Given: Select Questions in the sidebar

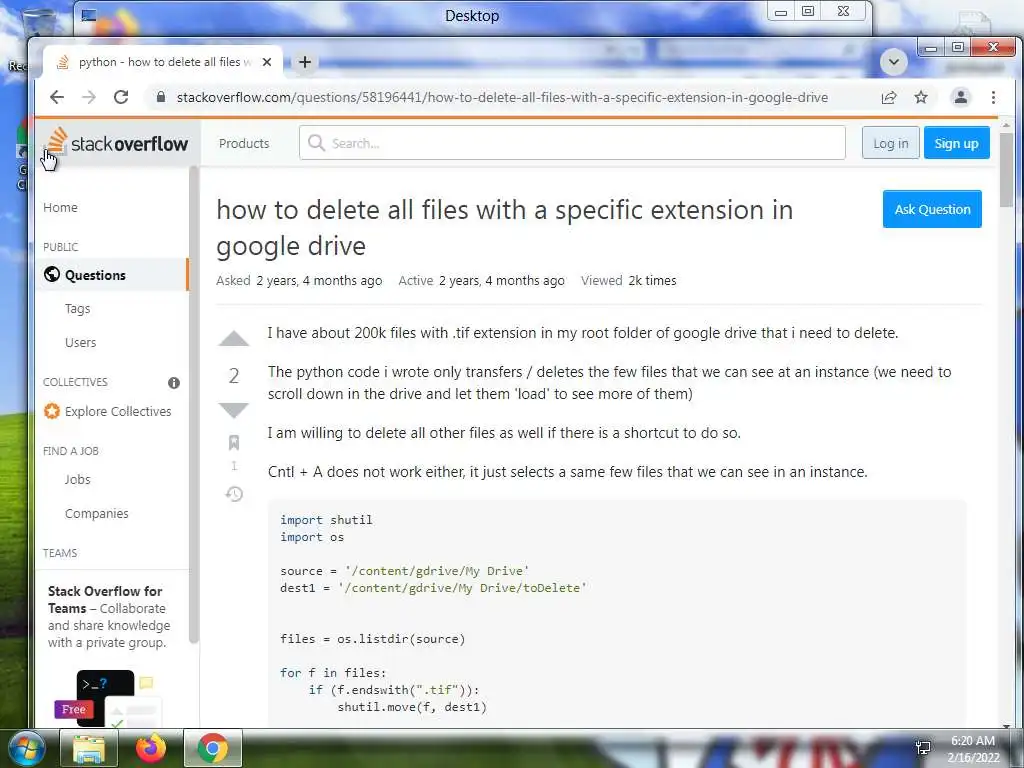Looking at the screenshot, I should (x=95, y=275).
